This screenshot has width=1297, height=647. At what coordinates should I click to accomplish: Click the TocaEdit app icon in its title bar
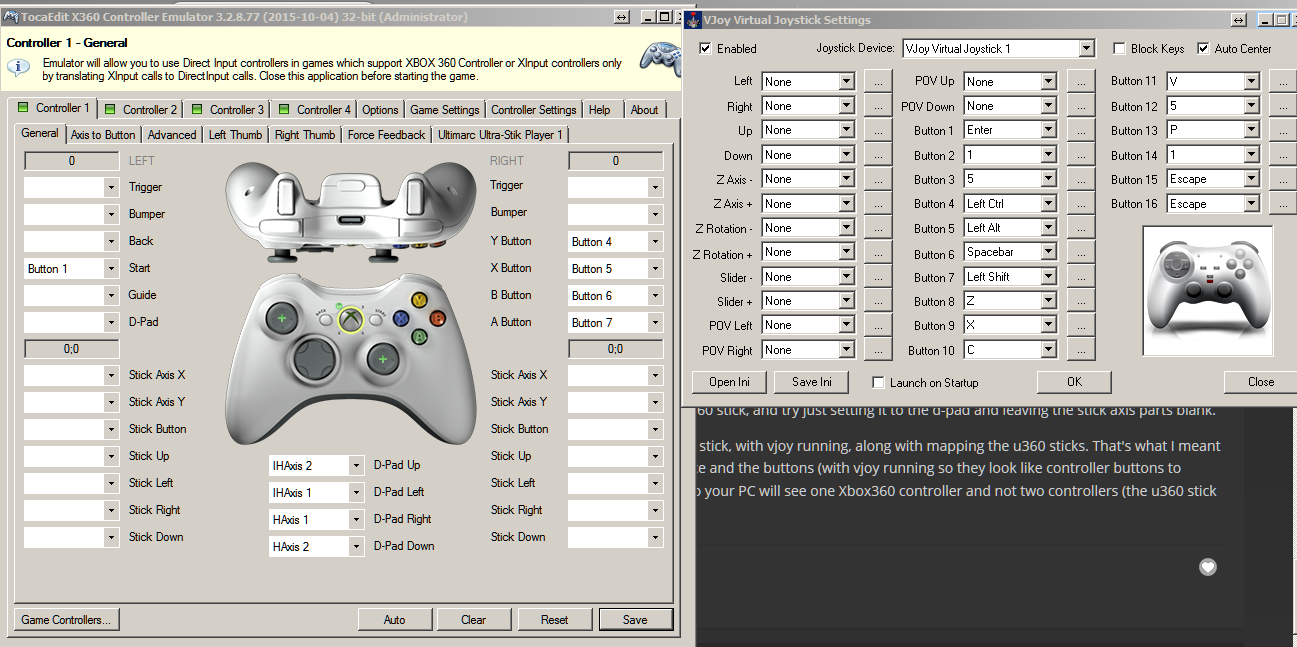10,17
